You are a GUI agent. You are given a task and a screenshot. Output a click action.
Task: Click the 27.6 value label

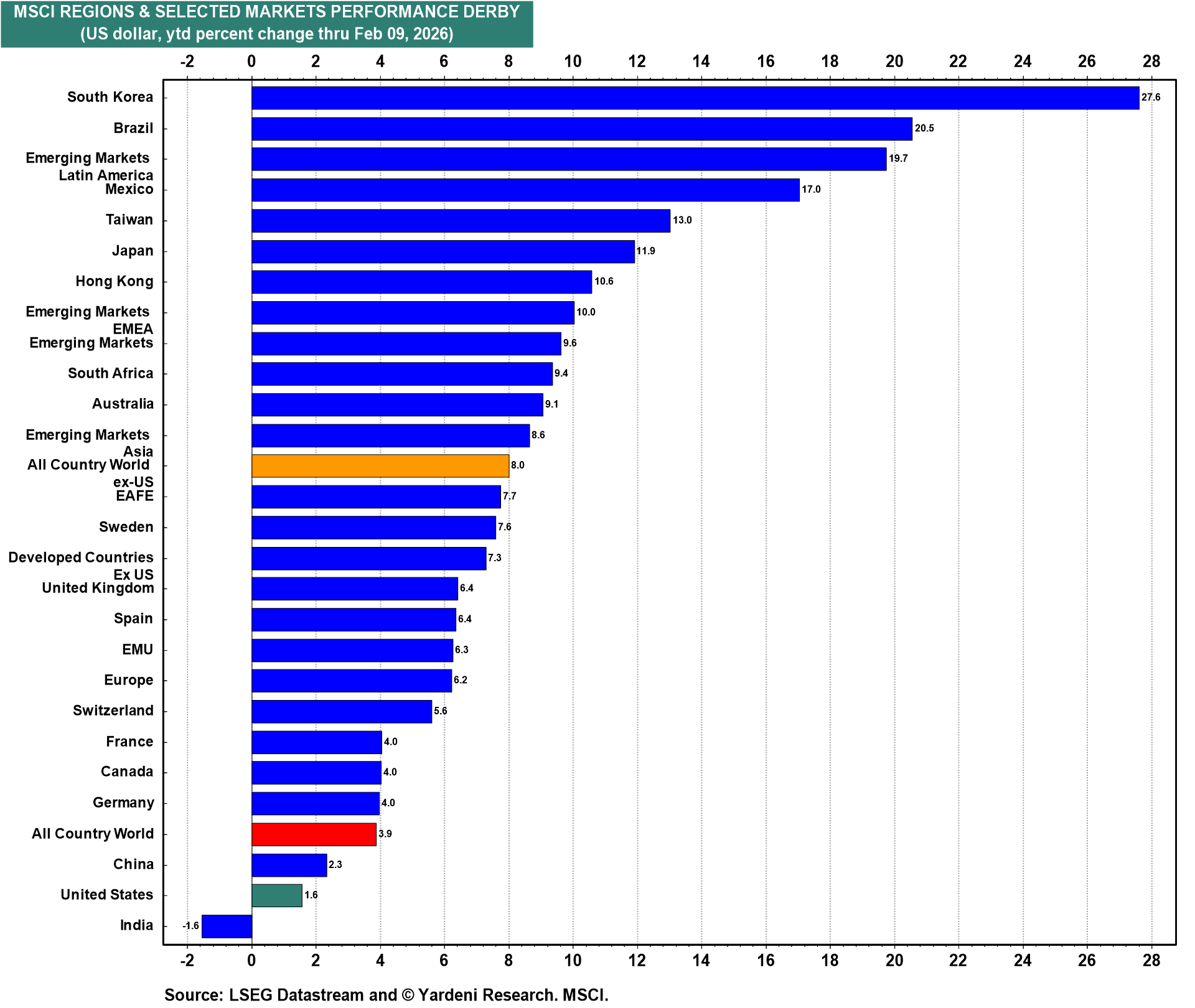tap(1151, 97)
